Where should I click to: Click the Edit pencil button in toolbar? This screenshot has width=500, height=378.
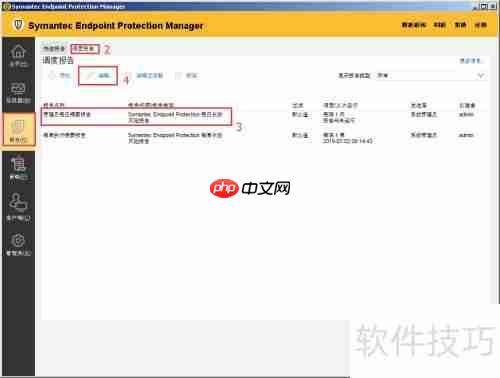point(98,76)
